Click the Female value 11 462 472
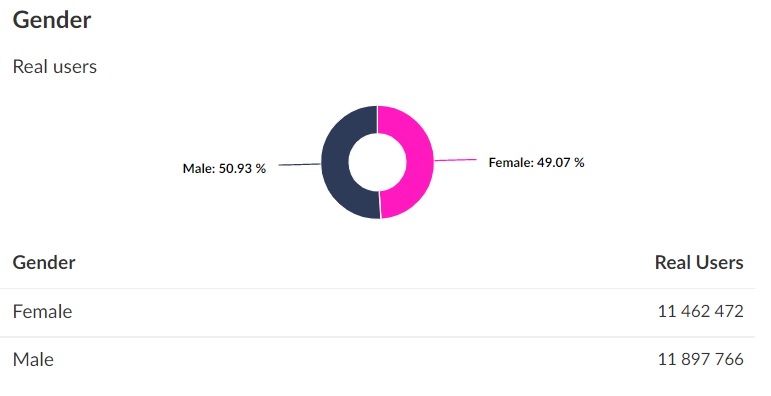The height and width of the screenshot is (396, 771). coord(700,311)
